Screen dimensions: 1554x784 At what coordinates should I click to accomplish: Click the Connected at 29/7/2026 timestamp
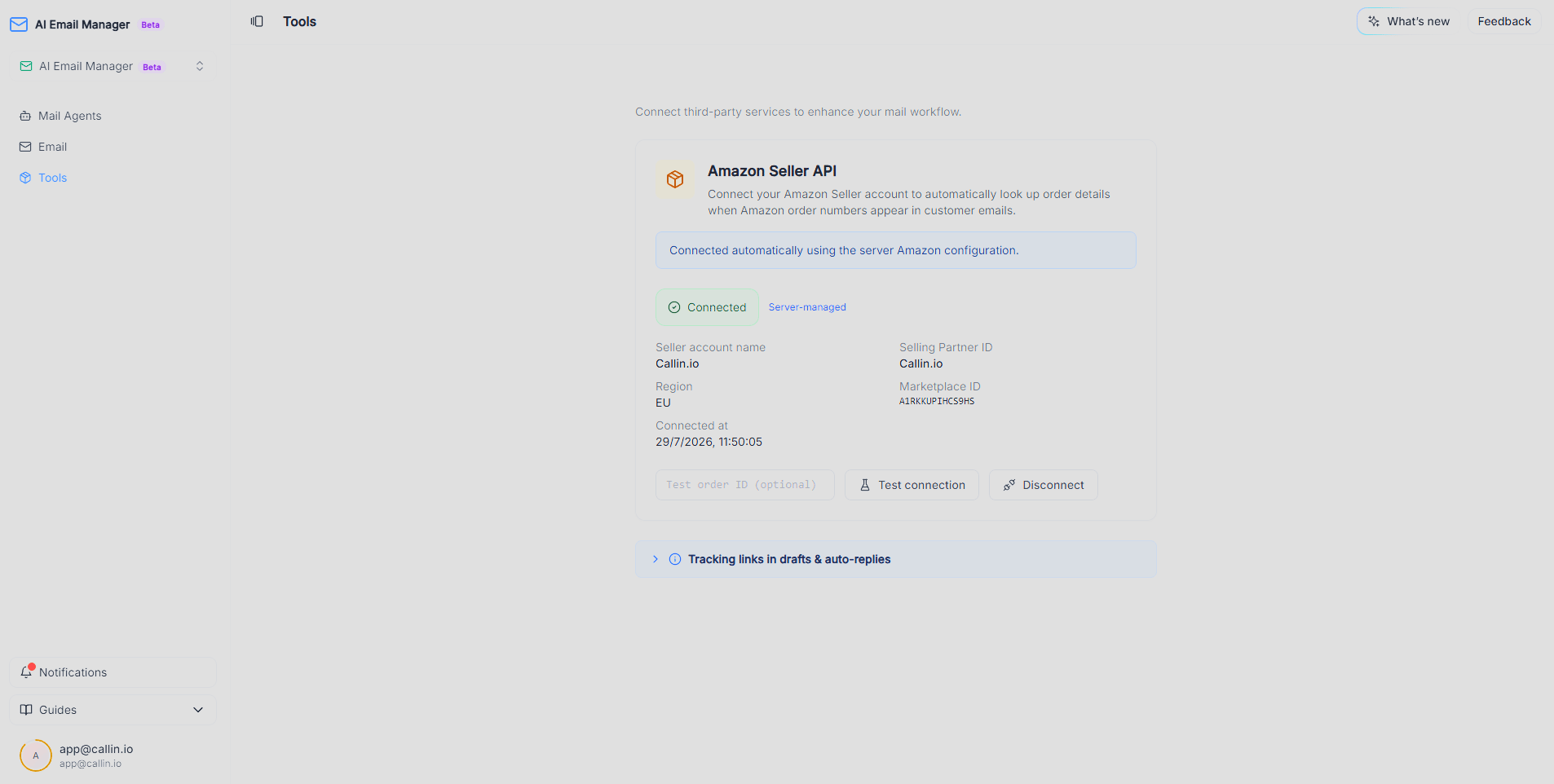[x=709, y=442]
